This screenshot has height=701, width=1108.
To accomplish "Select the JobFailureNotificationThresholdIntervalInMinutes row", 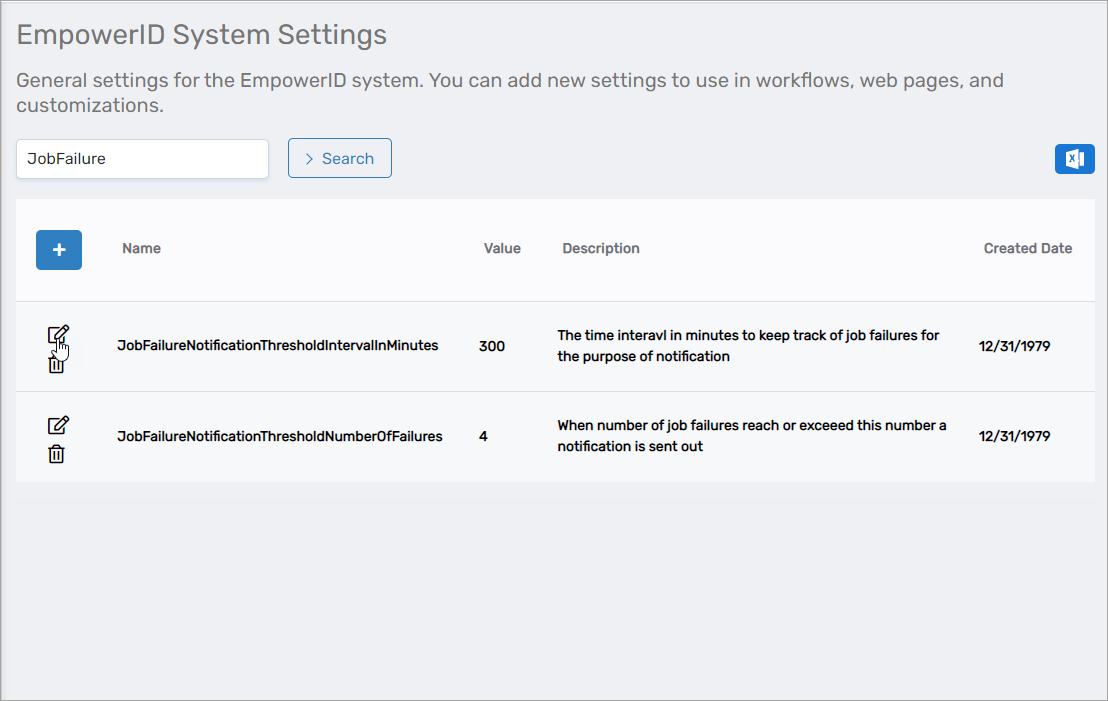I will 277,346.
